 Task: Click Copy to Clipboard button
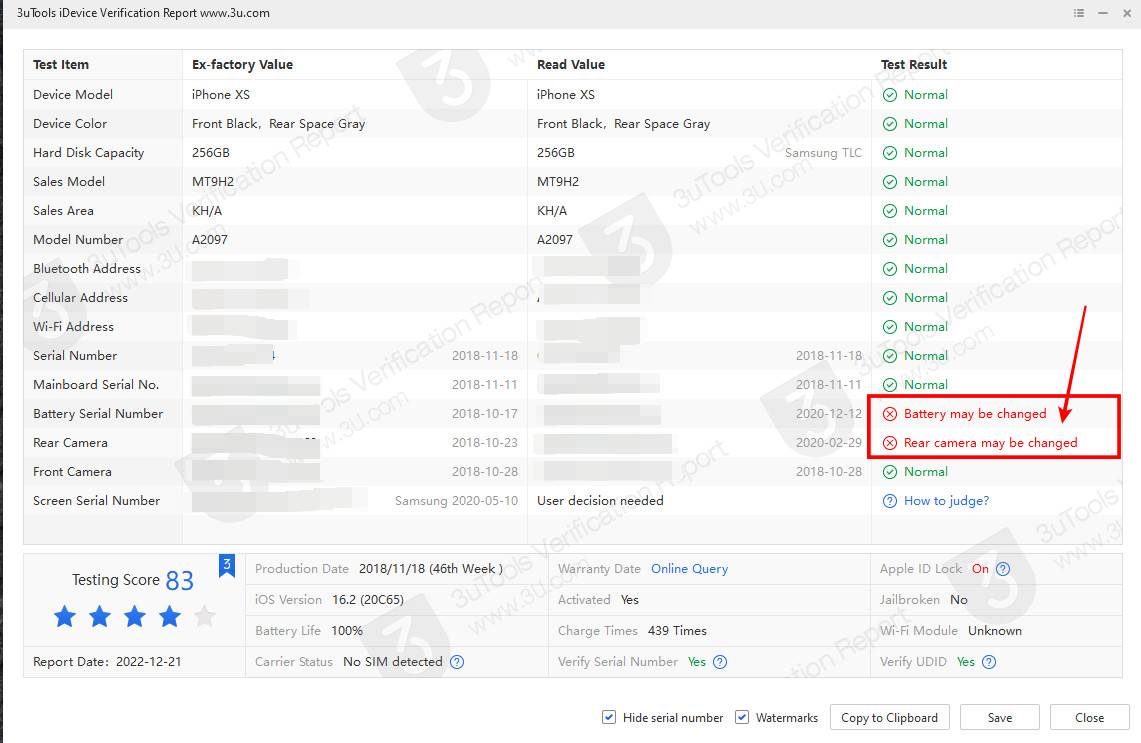pos(889,718)
